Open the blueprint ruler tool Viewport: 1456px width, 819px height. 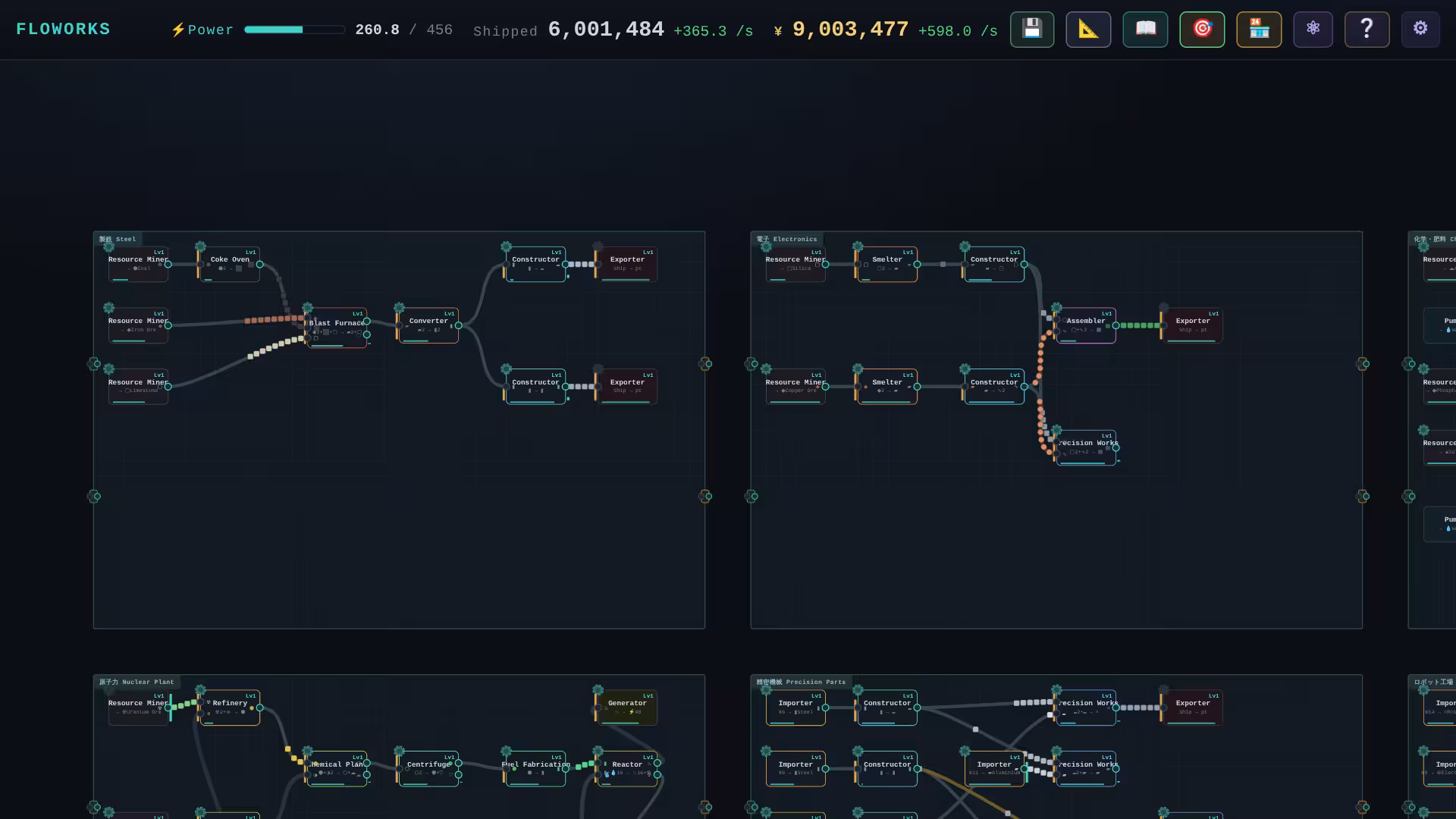1088,30
